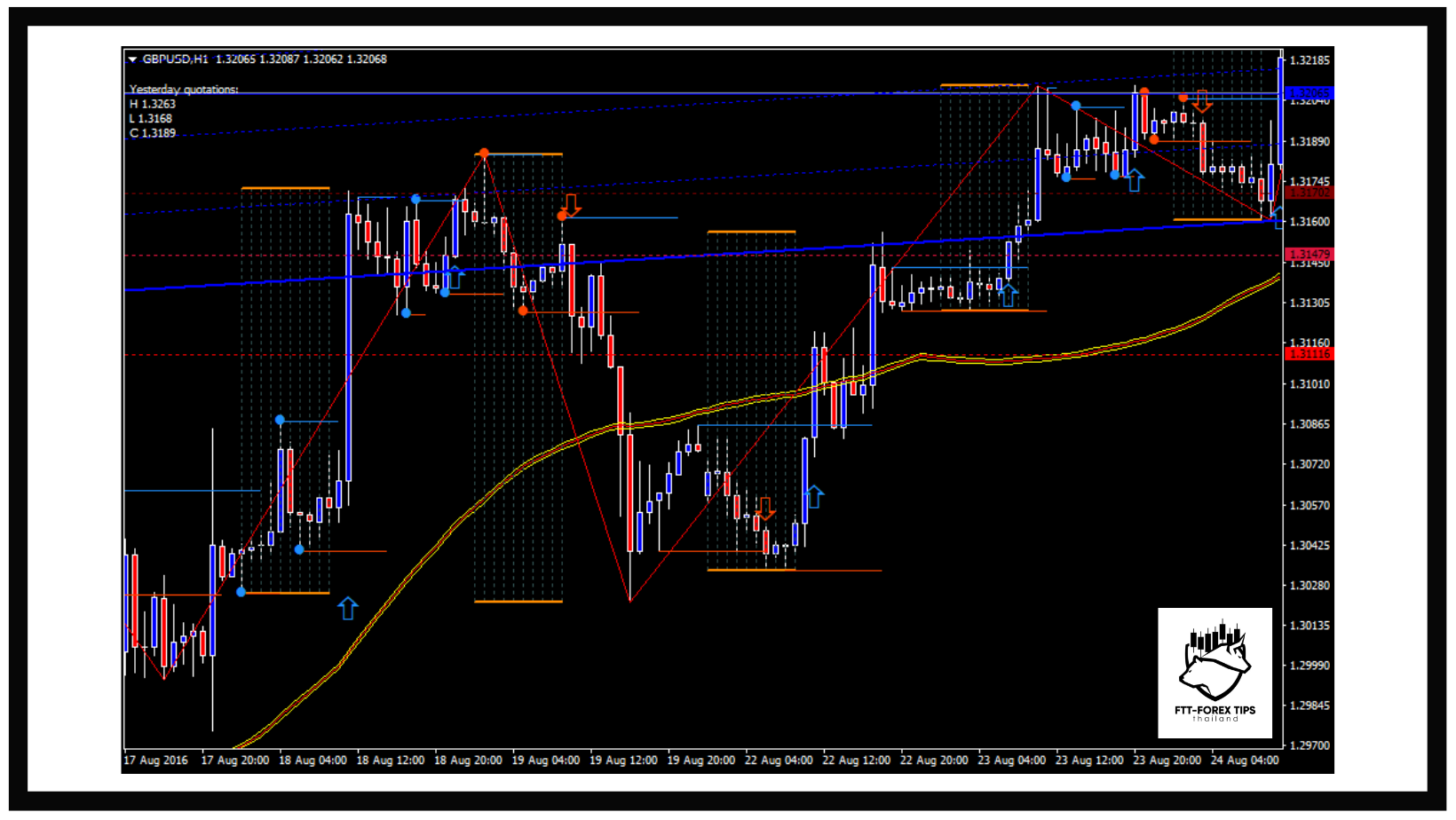Select the red 1.31116 price level tag
The image size is (1456, 820).
[x=1310, y=354]
